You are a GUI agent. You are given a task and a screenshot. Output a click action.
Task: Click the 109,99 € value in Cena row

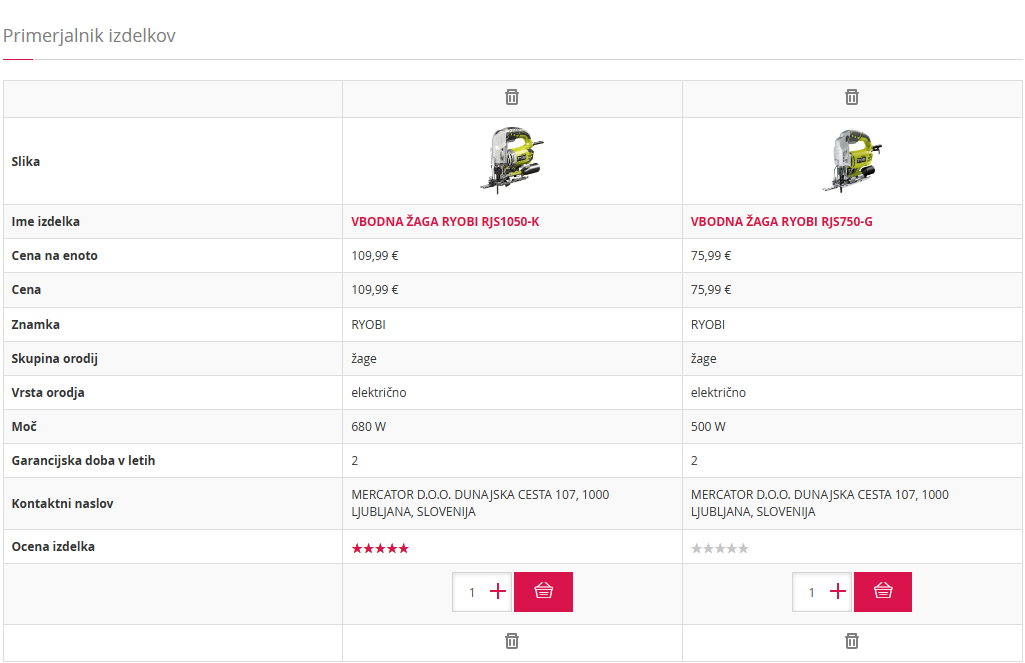click(375, 290)
